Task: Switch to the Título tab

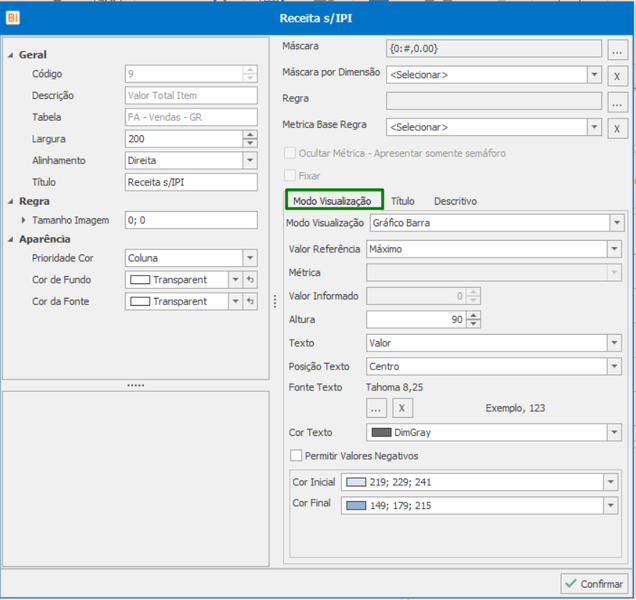Action: (x=403, y=201)
